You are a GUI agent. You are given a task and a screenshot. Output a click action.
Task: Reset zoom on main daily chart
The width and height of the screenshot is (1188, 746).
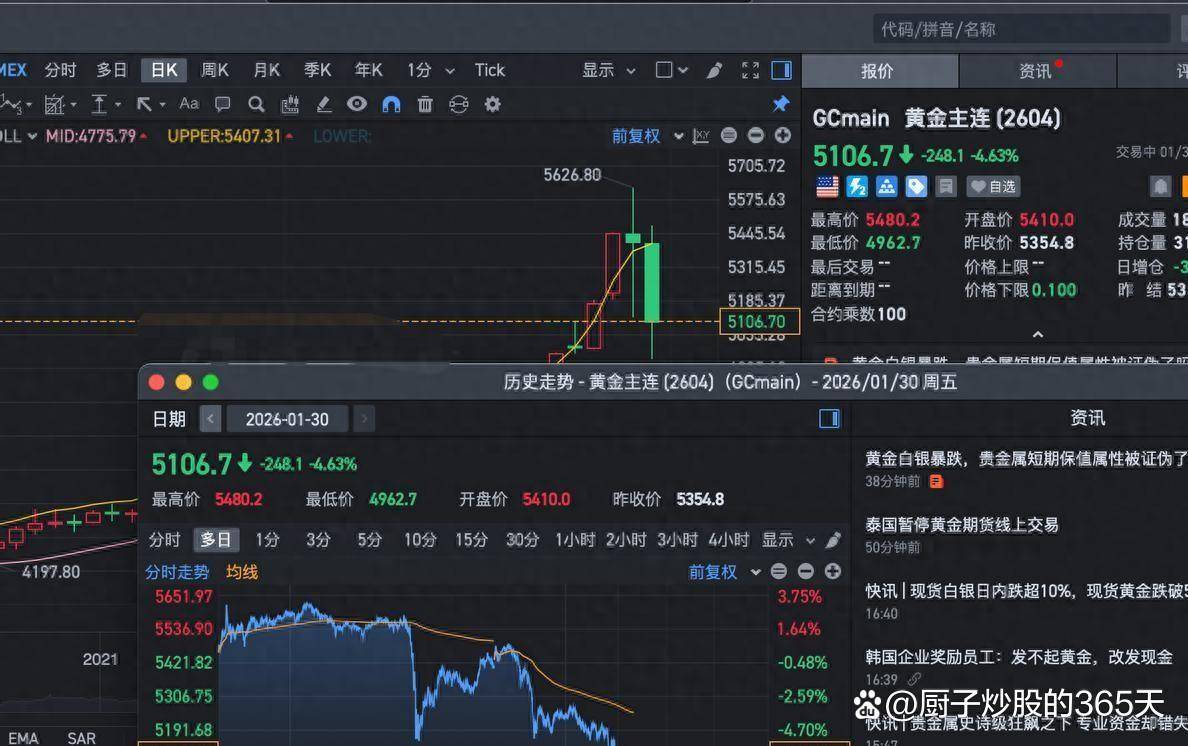729,136
